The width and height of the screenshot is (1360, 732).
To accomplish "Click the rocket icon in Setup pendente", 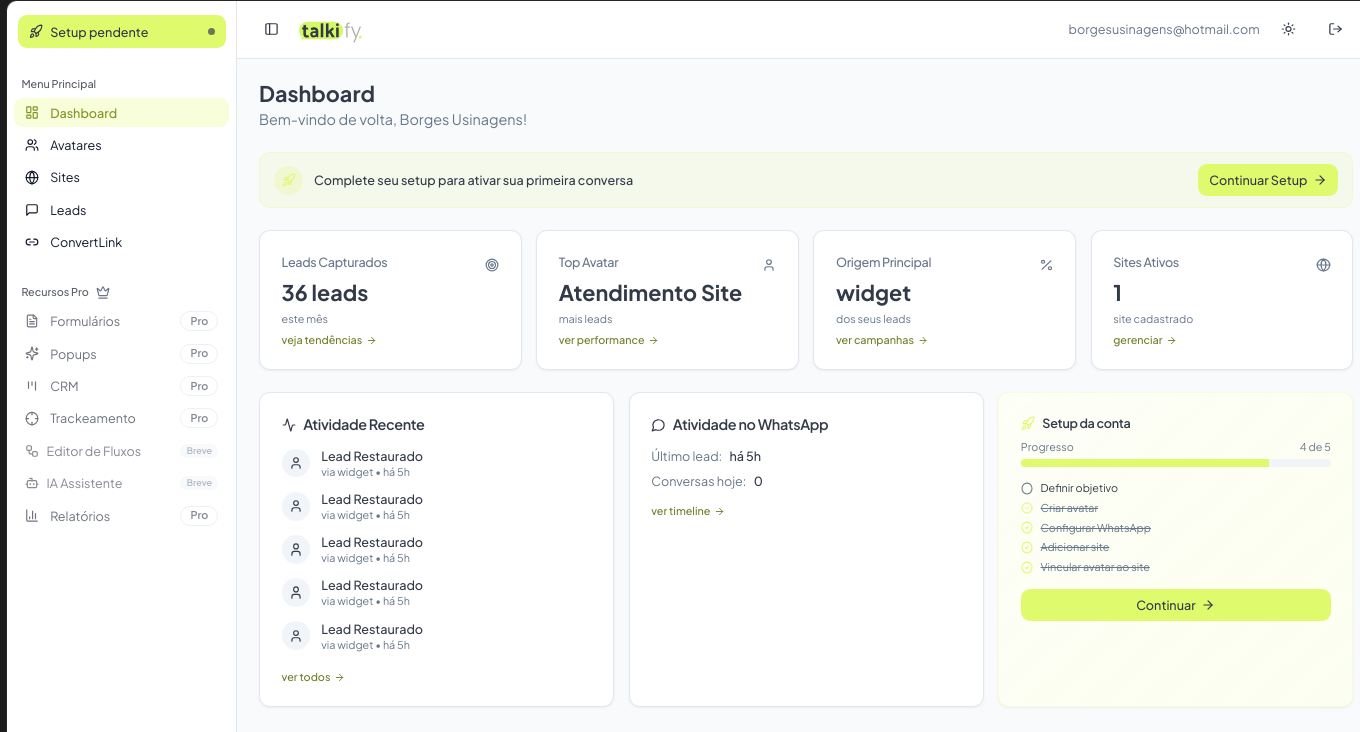I will (36, 32).
